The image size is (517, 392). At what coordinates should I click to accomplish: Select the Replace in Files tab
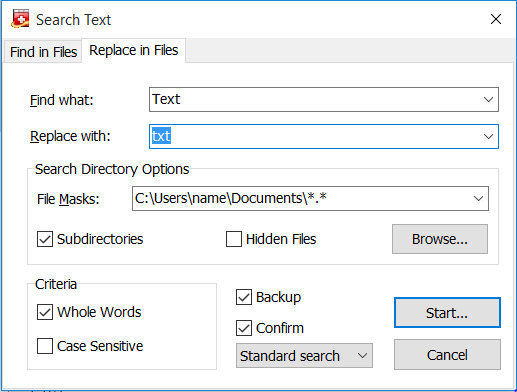pyautogui.click(x=133, y=50)
